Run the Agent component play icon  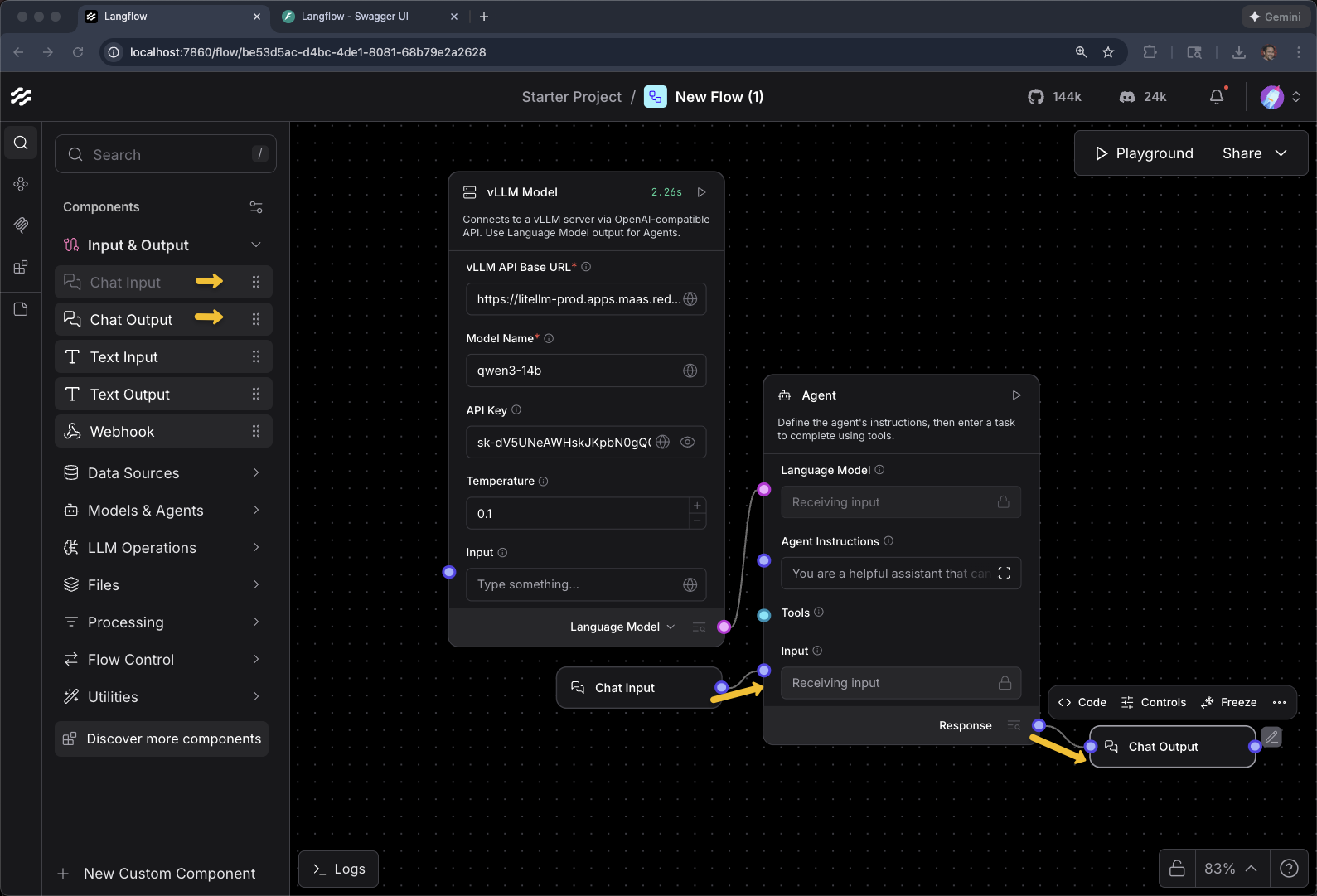[1016, 395]
